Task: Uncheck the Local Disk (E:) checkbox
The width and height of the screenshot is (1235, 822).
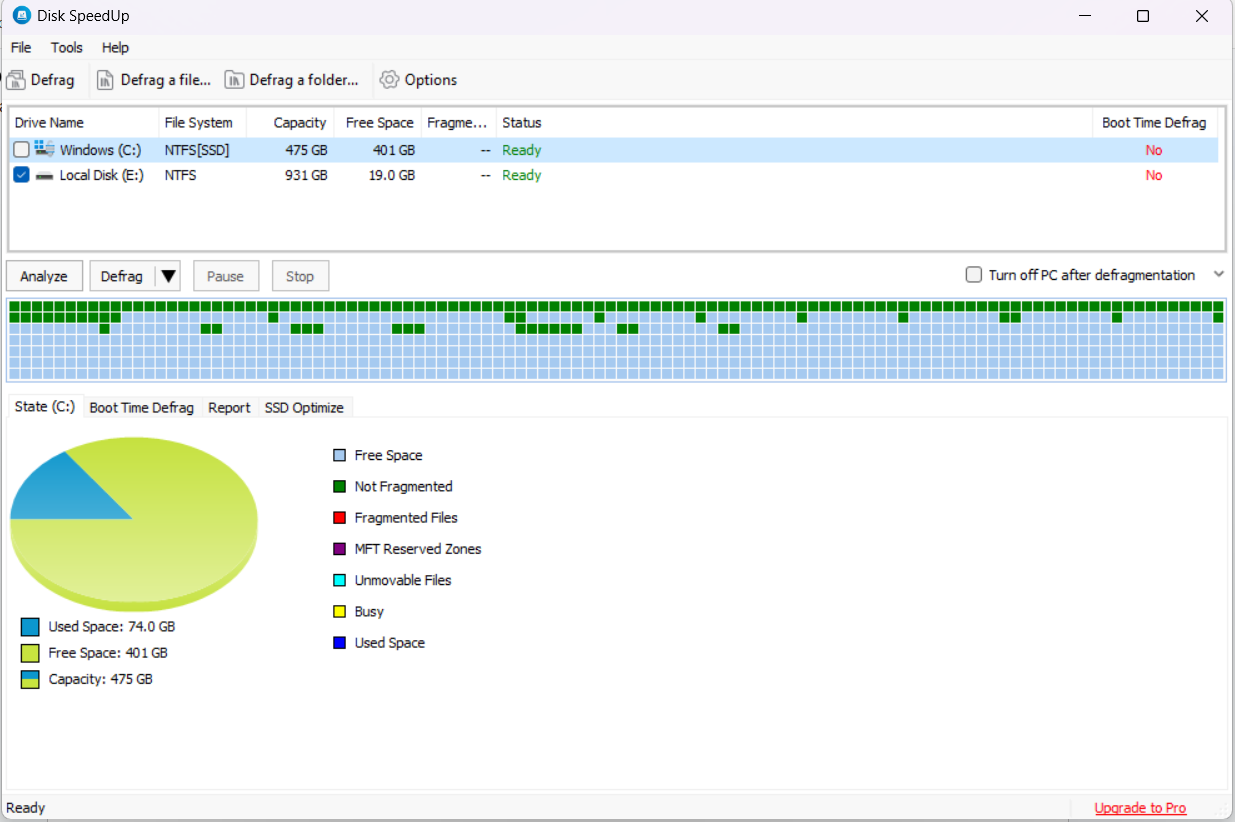Action: (x=21, y=175)
